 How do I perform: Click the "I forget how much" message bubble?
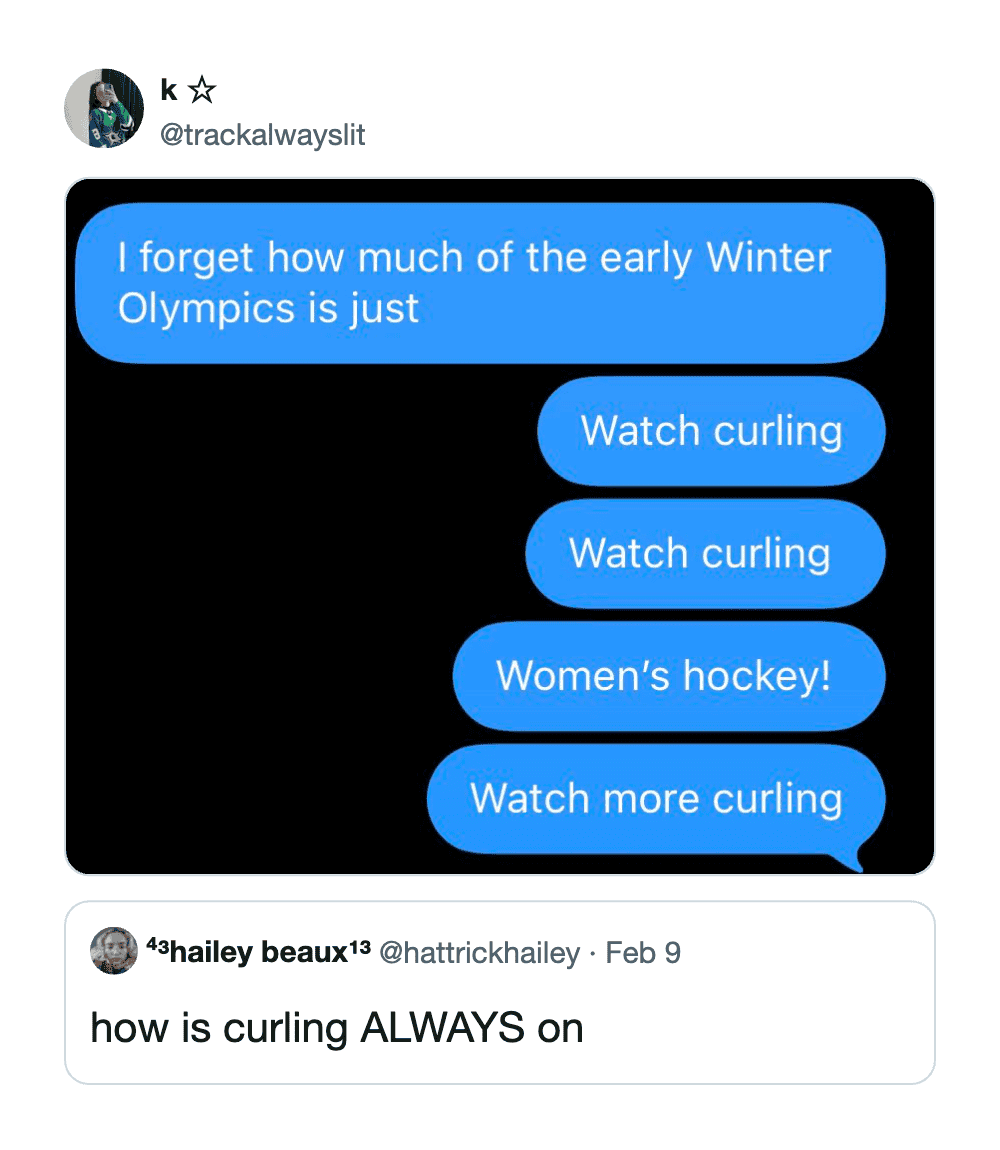click(x=480, y=283)
